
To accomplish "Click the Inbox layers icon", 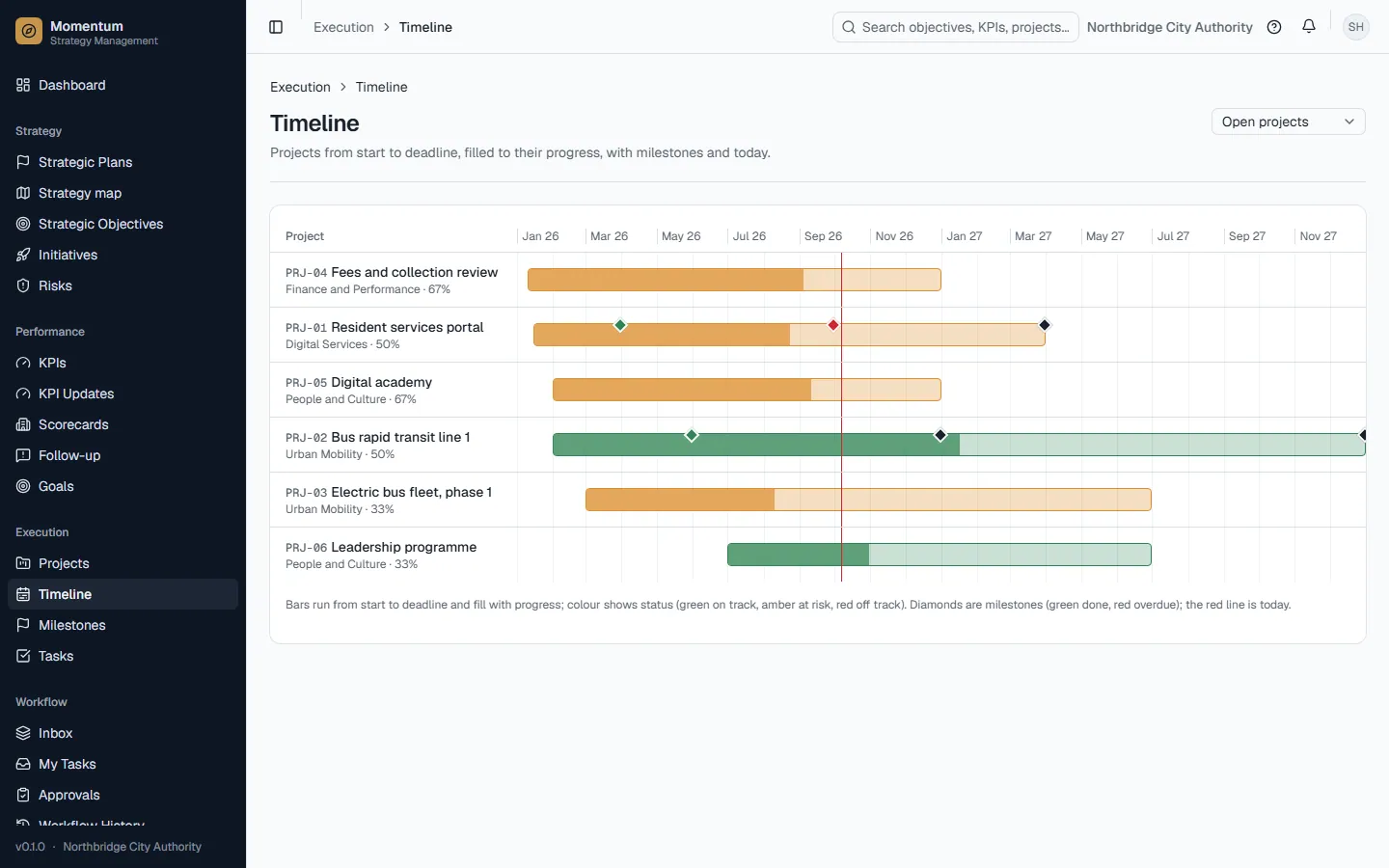I will pyautogui.click(x=23, y=733).
